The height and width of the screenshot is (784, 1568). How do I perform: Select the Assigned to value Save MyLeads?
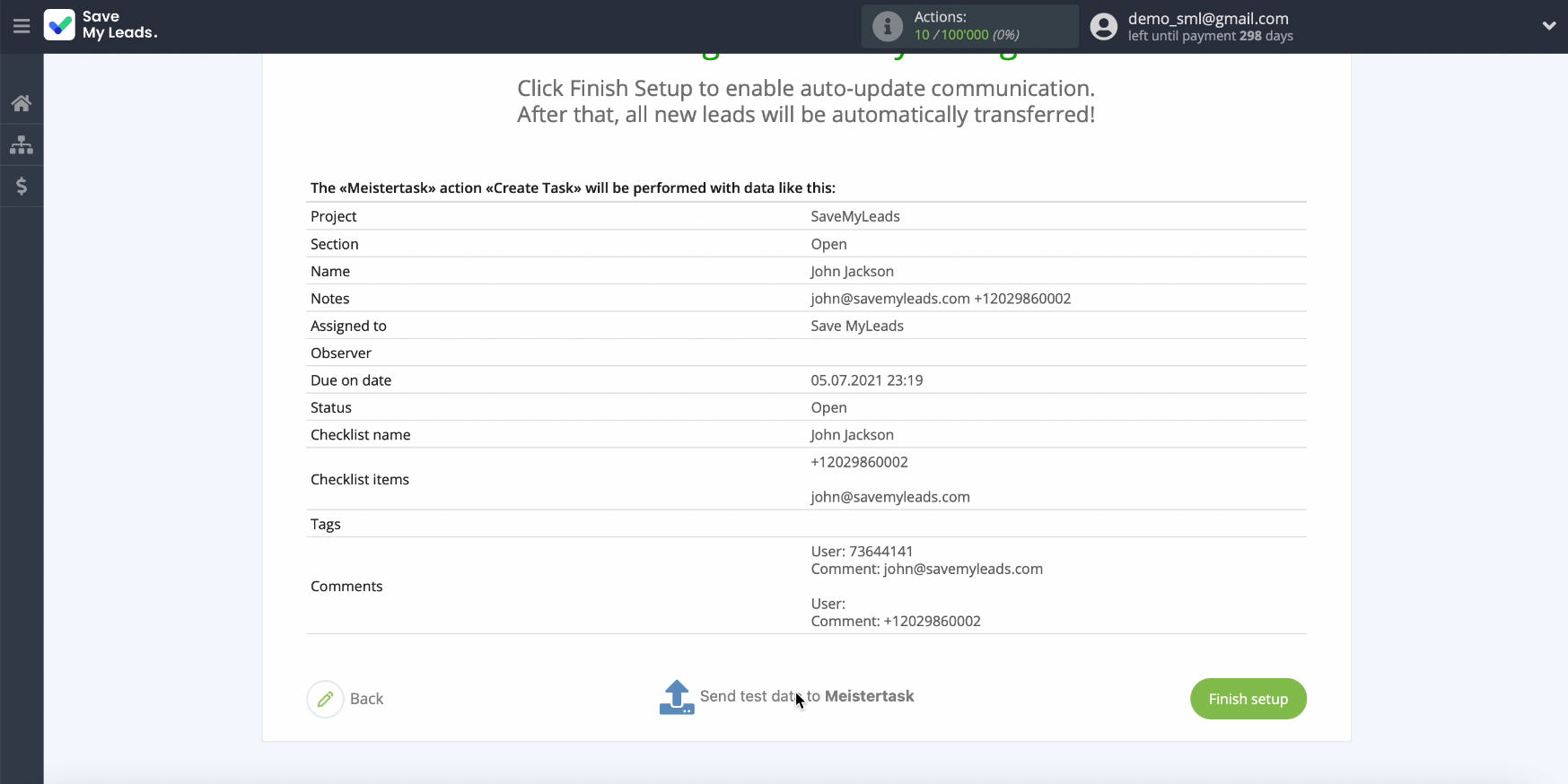pyautogui.click(x=857, y=326)
